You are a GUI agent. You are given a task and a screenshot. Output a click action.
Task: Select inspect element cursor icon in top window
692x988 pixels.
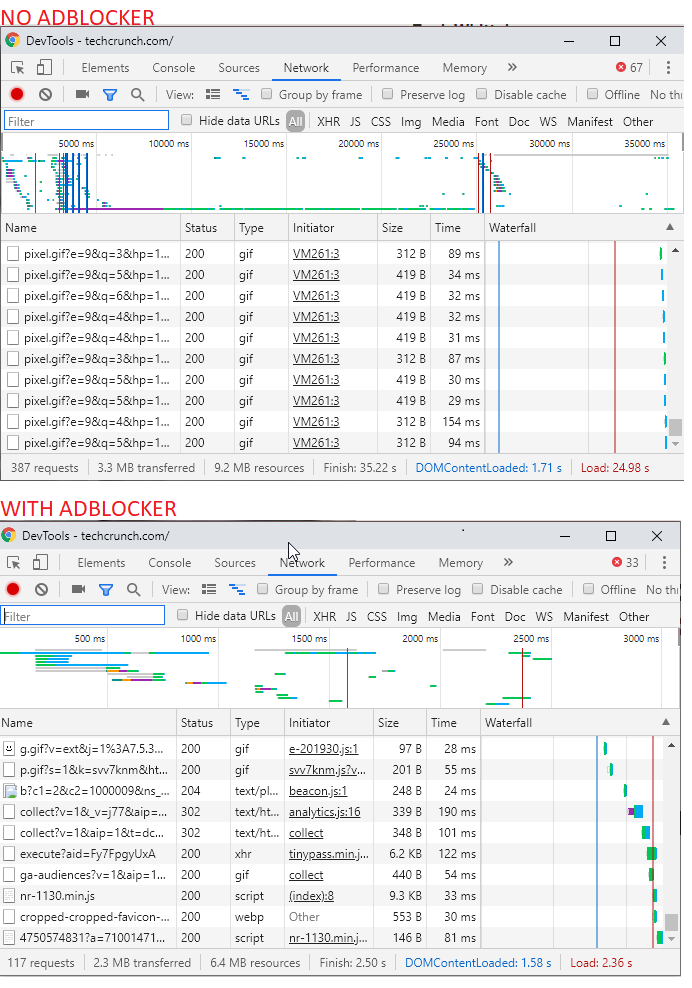tap(18, 68)
